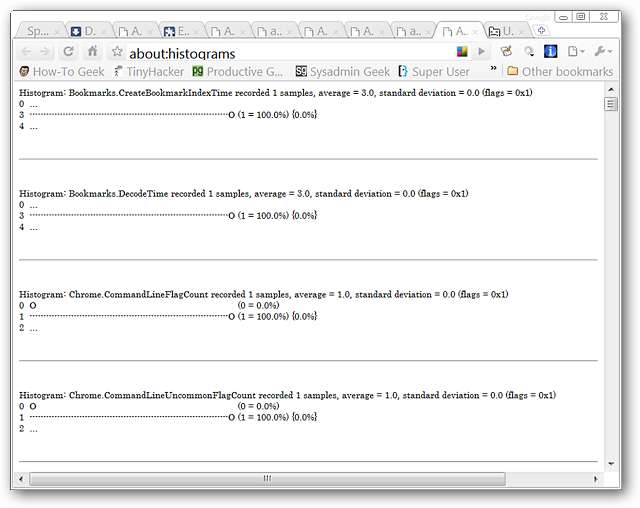Image resolution: width=640 pixels, height=508 pixels.
Task: Open the Other bookmarks folder
Action: point(560,72)
